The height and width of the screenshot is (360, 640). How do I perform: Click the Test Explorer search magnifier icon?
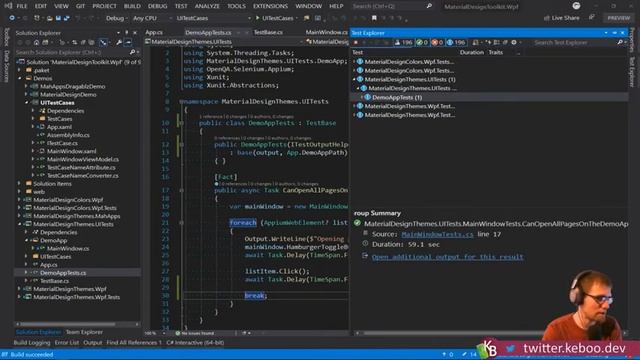(620, 42)
